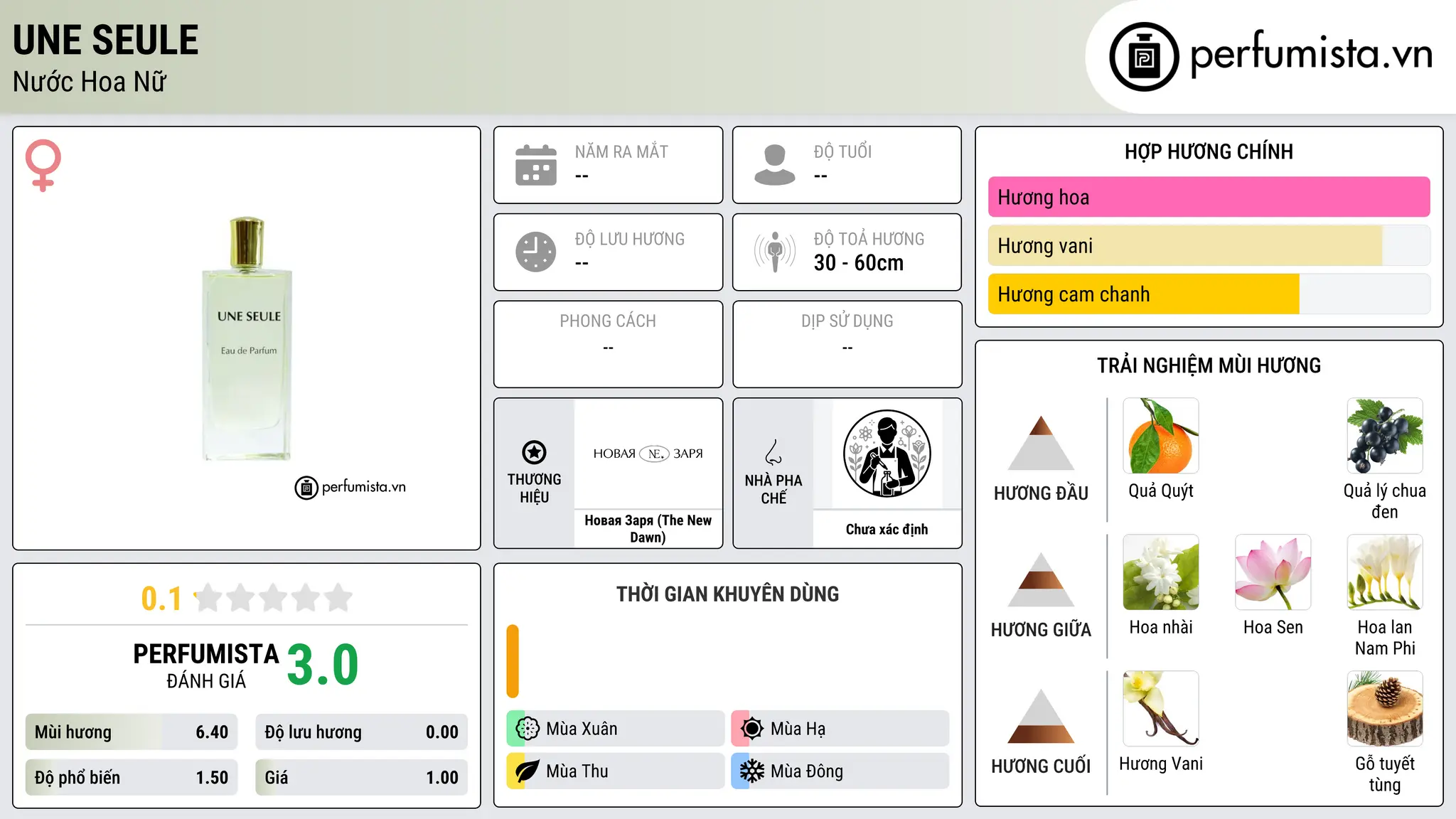Click the Độ phổ biến 1.50 score box

[x=132, y=778]
